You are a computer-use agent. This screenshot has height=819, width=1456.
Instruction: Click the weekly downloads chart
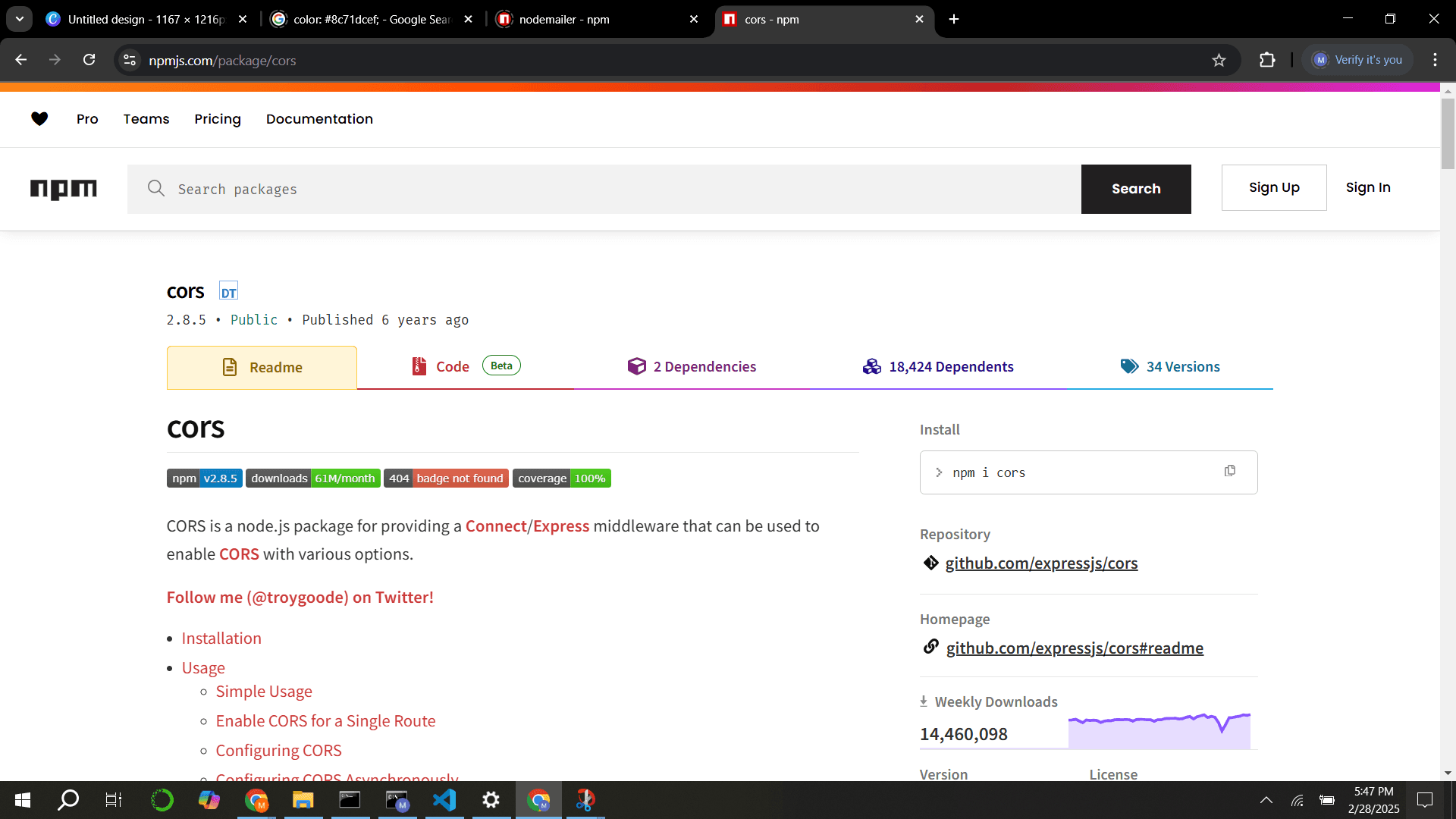coord(1159,730)
